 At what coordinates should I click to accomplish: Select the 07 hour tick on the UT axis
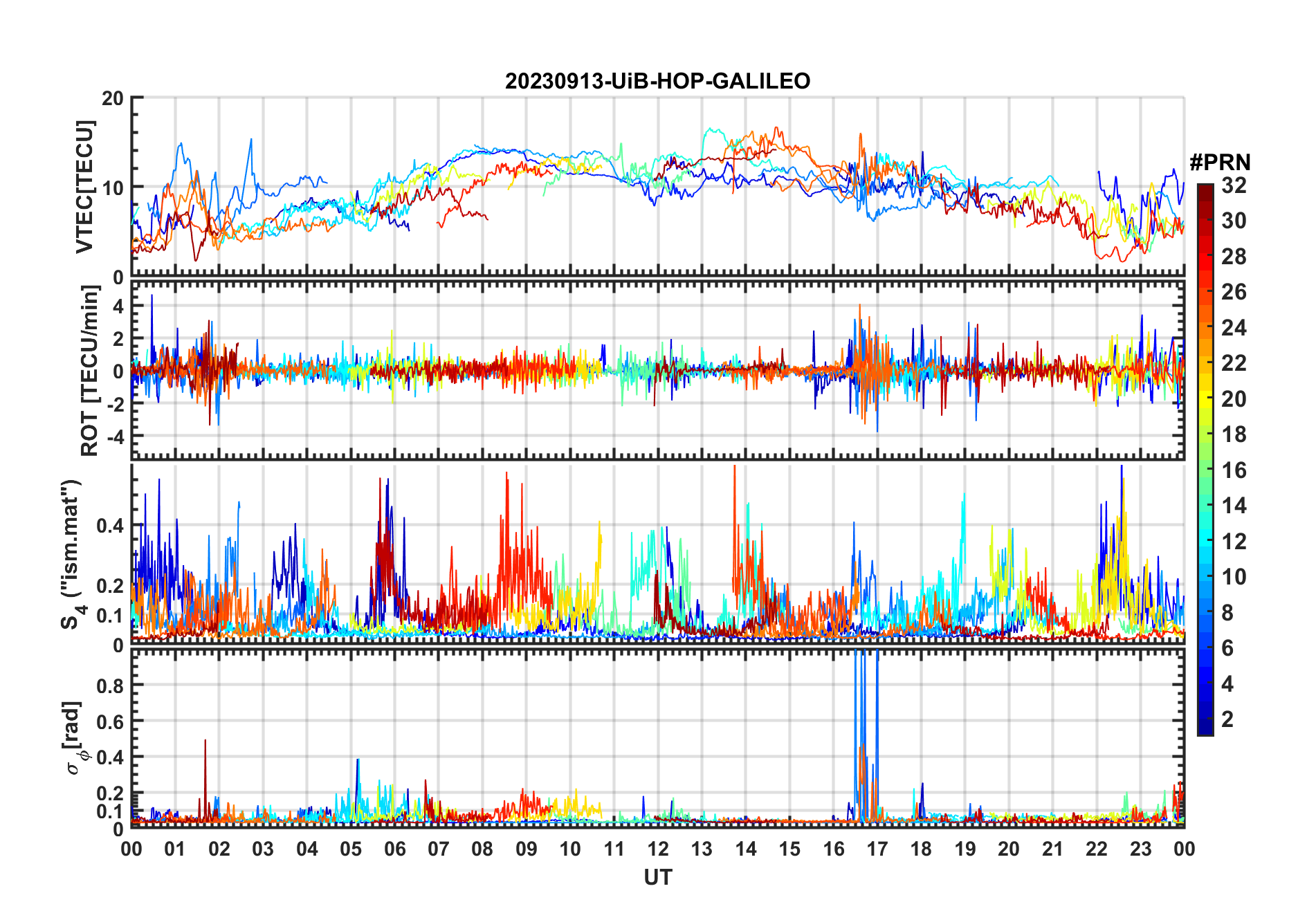[439, 849]
